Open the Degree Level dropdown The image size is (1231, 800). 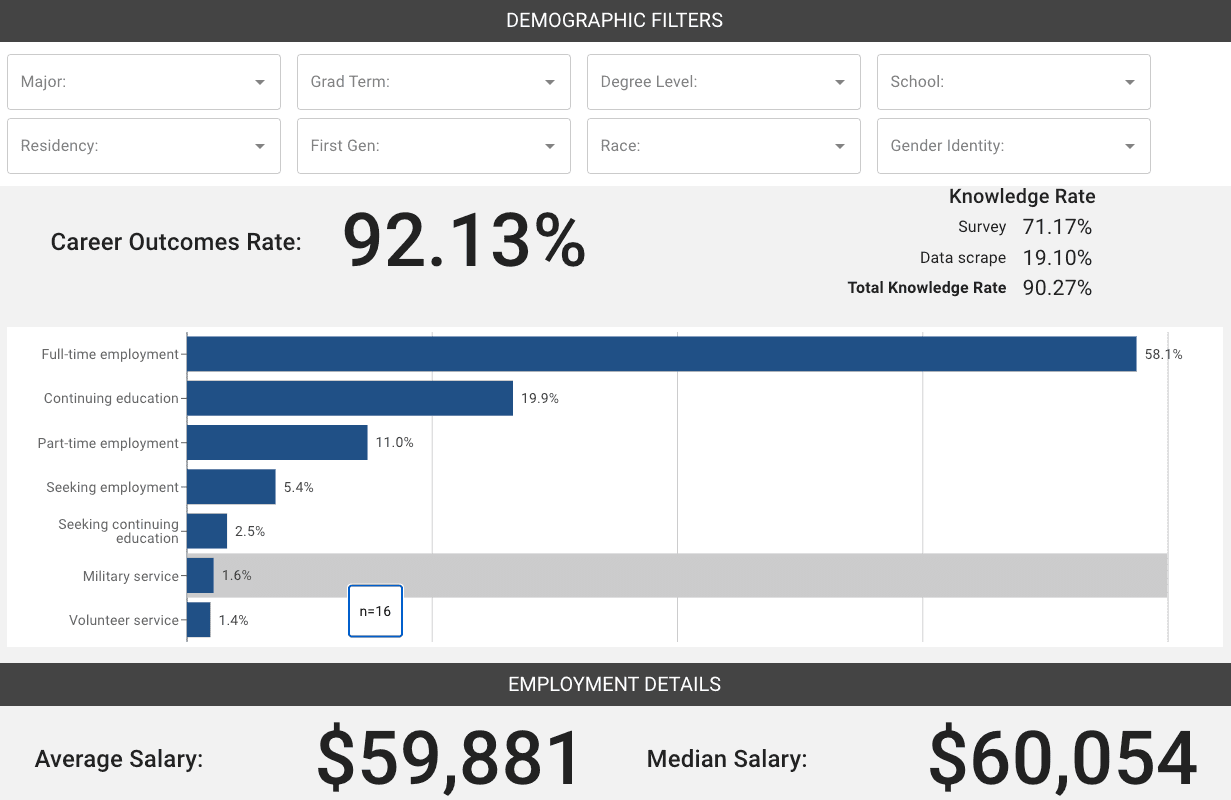[x=724, y=82]
